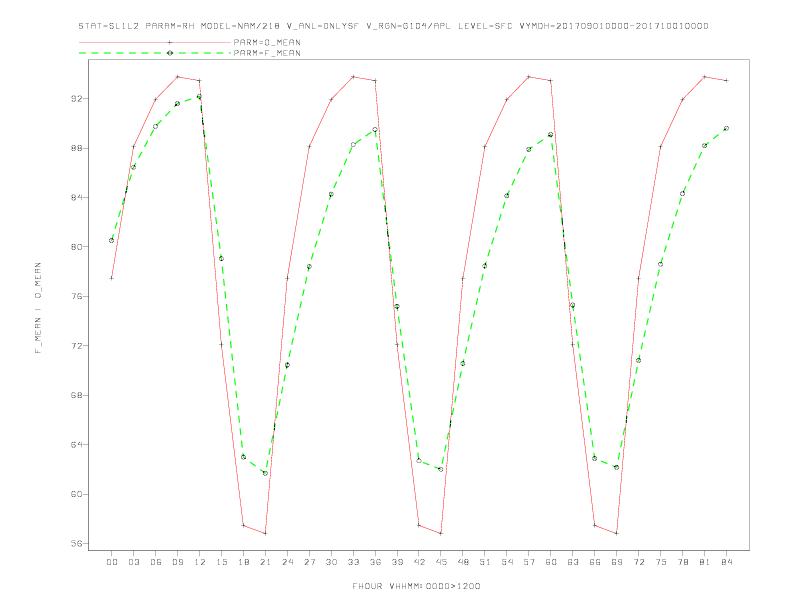
Task: Click x-axis tick label 03
Action: [133, 562]
